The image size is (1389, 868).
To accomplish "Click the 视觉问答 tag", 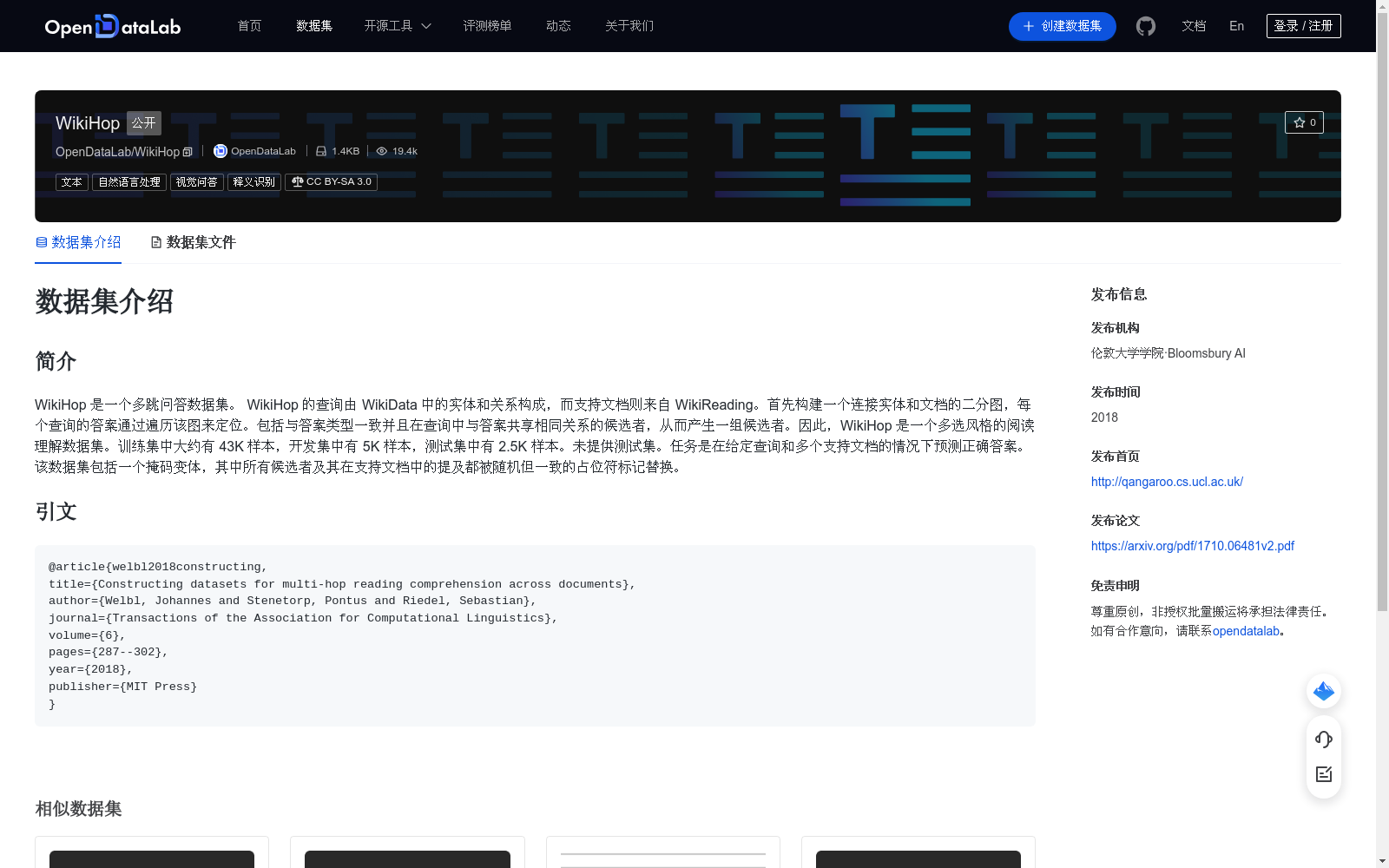I will 197,182.
